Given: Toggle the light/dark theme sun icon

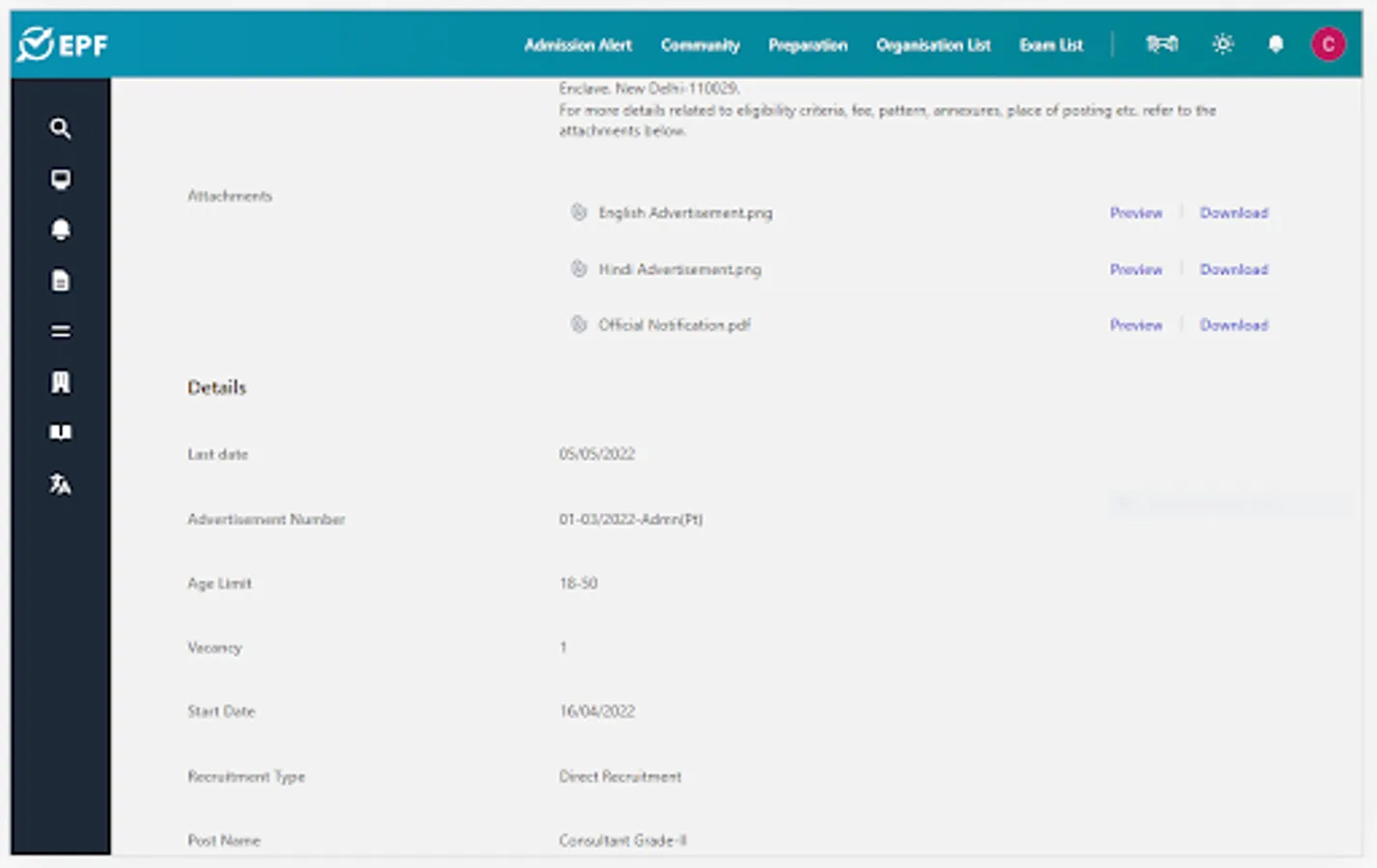Looking at the screenshot, I should pos(1223,44).
